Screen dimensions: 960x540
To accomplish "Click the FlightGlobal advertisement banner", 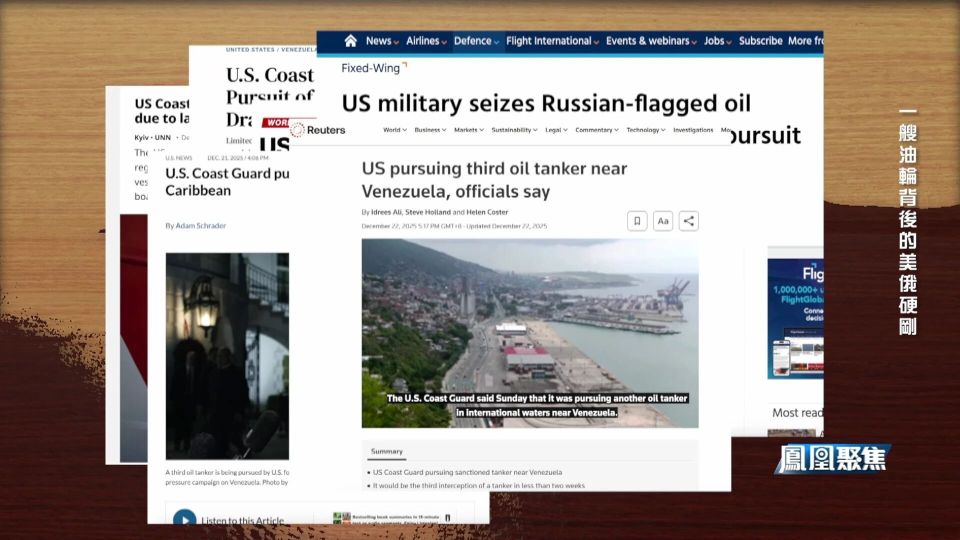I will click(795, 319).
